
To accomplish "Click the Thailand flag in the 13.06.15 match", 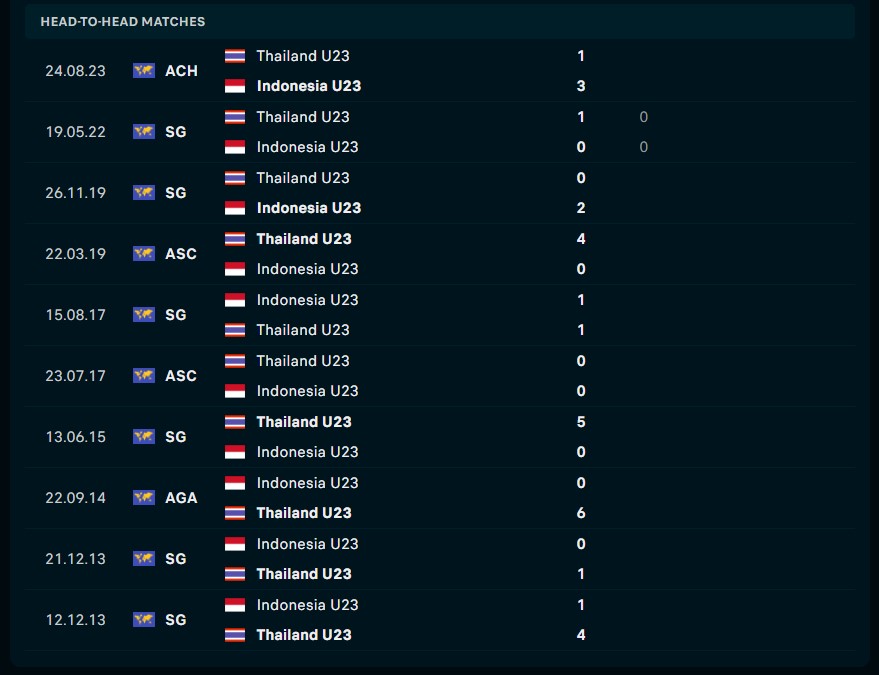I will [x=235, y=422].
